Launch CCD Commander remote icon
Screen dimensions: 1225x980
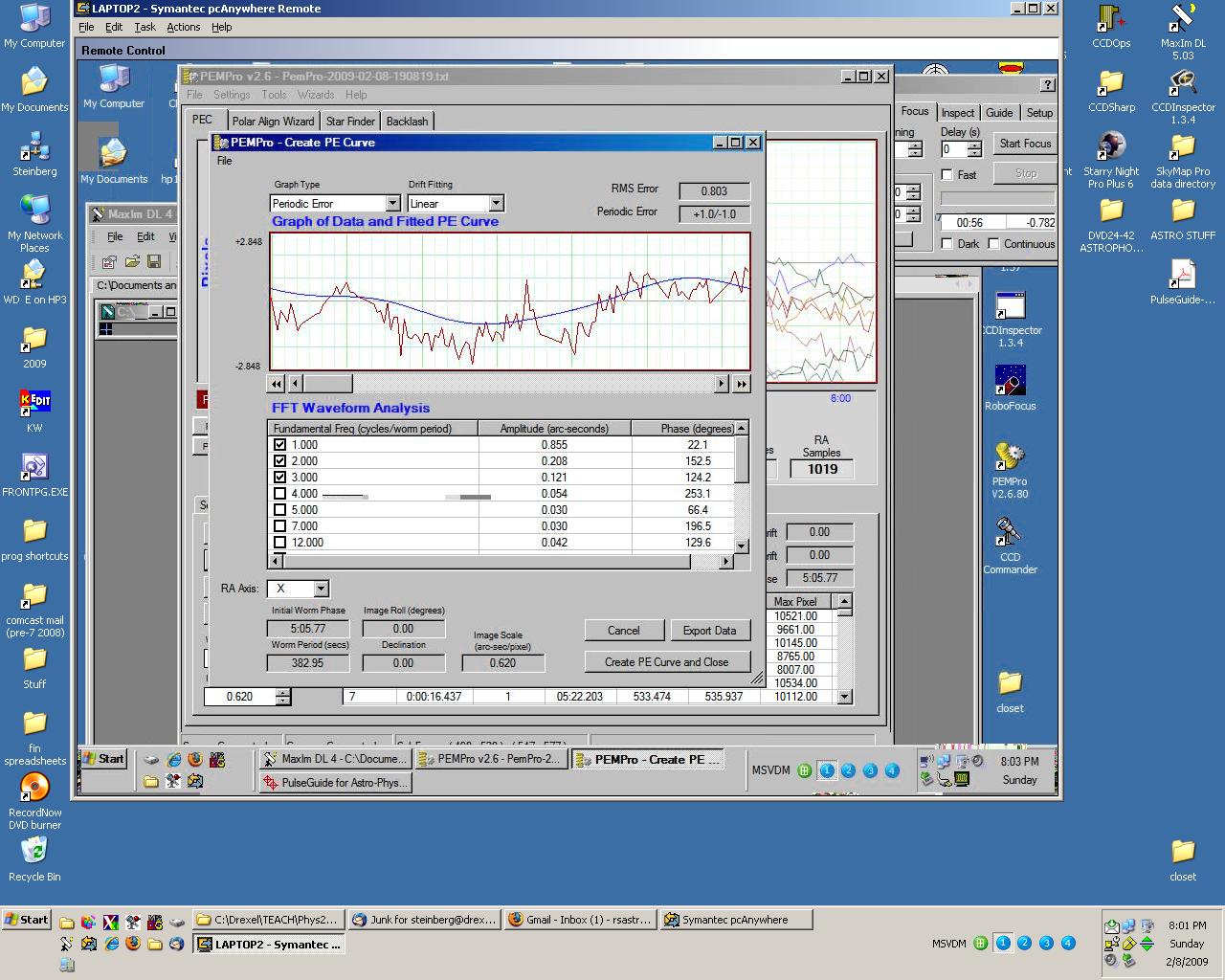(x=1011, y=546)
